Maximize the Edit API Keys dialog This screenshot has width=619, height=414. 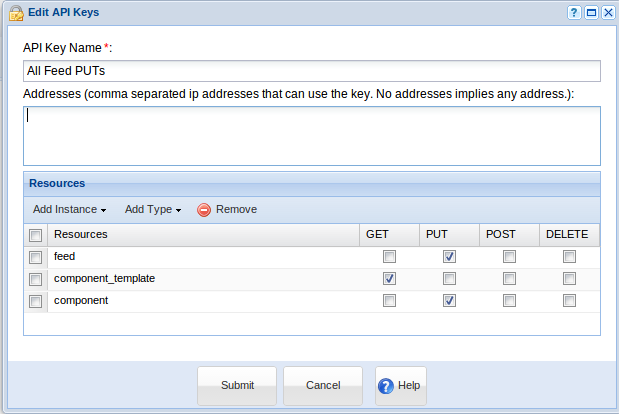pos(591,12)
